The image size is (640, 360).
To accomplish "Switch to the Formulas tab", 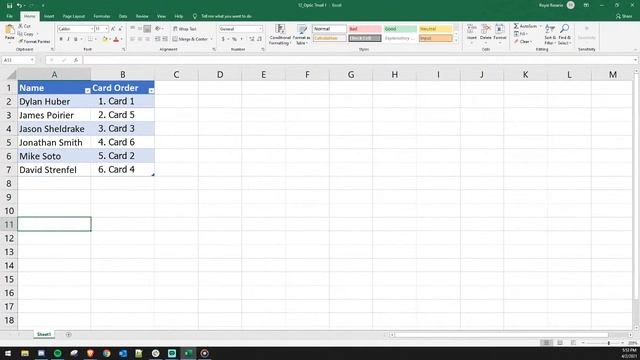I will point(102,16).
